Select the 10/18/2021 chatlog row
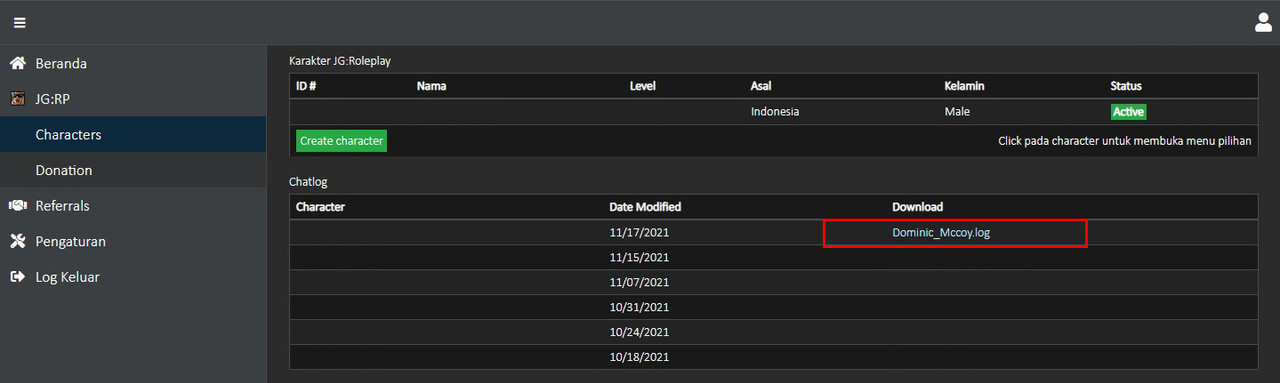1280x383 pixels. click(x=774, y=357)
